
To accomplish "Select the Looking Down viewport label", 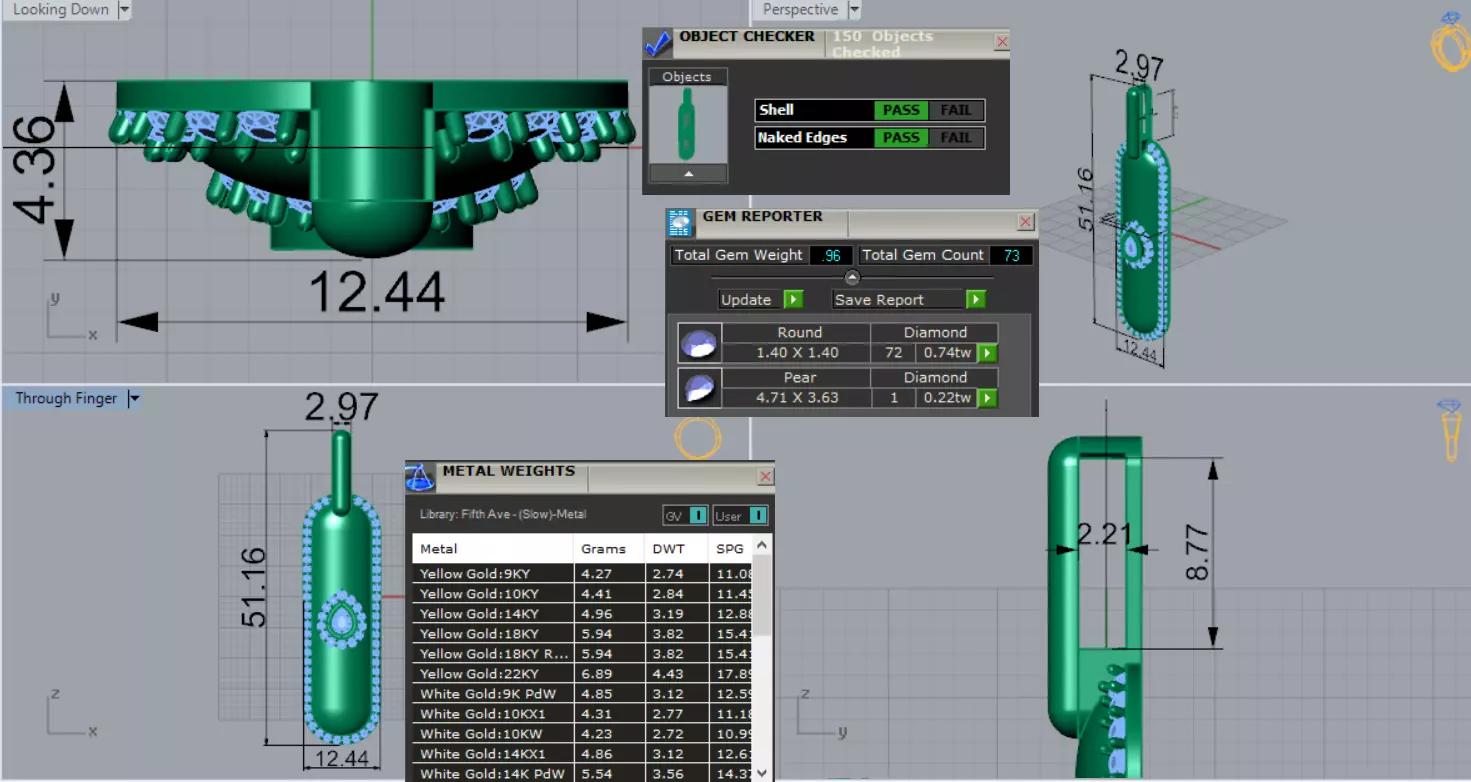I will coord(60,9).
